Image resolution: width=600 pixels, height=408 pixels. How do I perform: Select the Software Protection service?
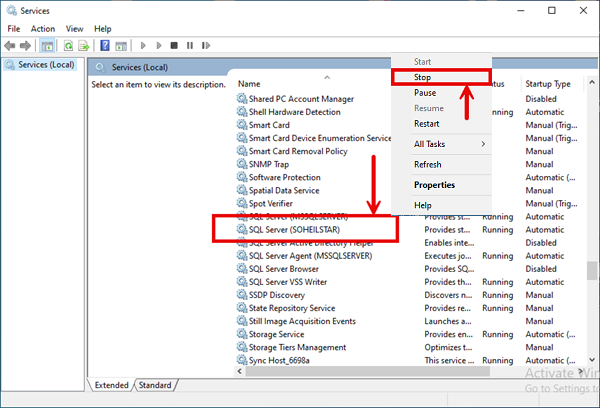(285, 177)
